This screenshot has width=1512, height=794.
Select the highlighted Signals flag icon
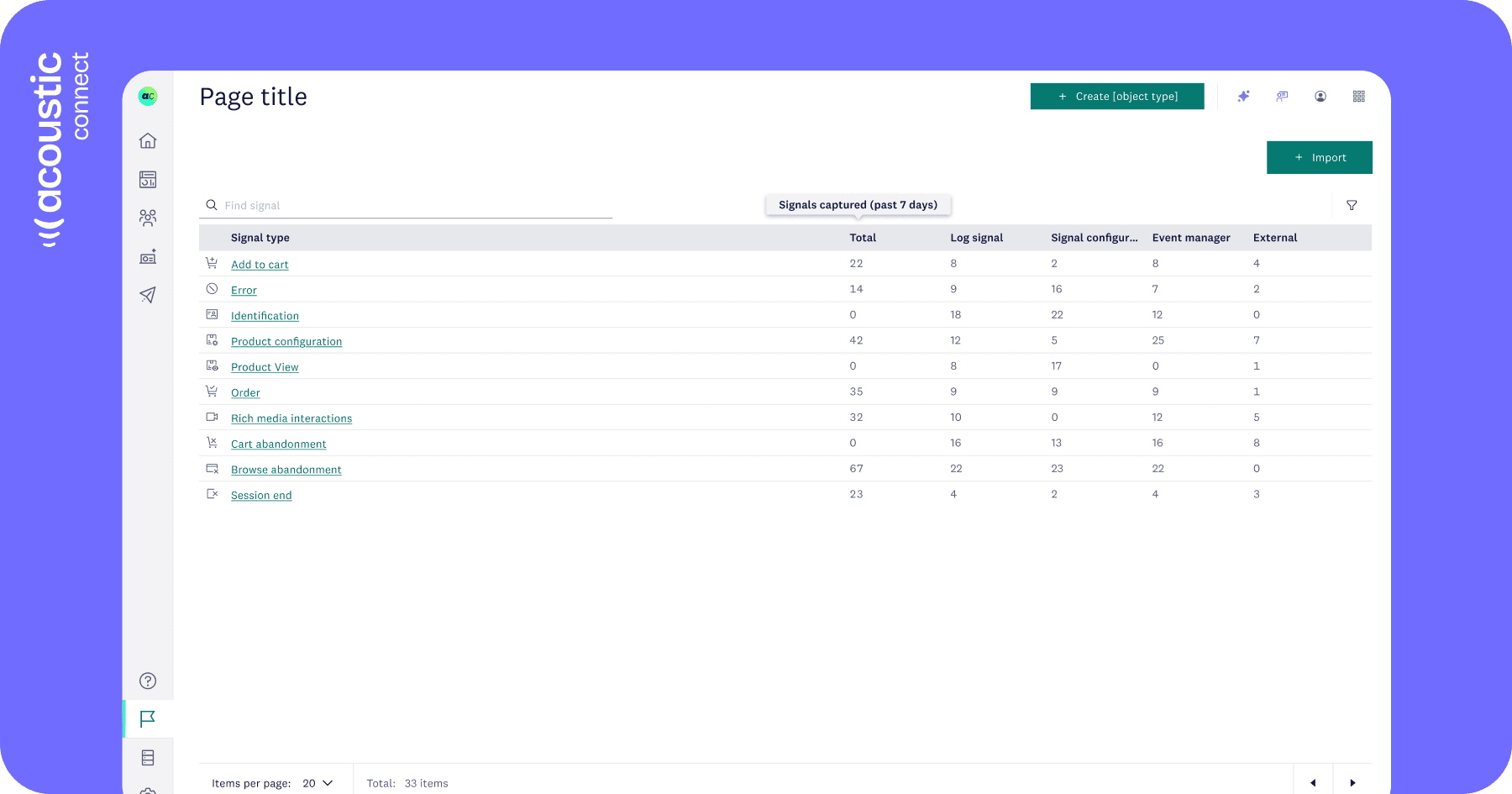click(148, 718)
